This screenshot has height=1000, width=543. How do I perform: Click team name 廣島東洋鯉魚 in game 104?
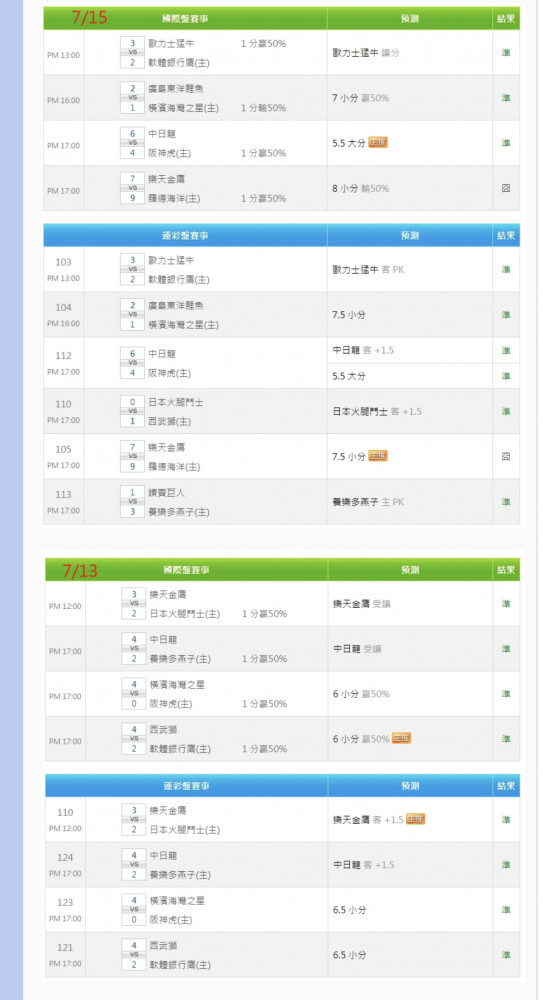tap(176, 305)
